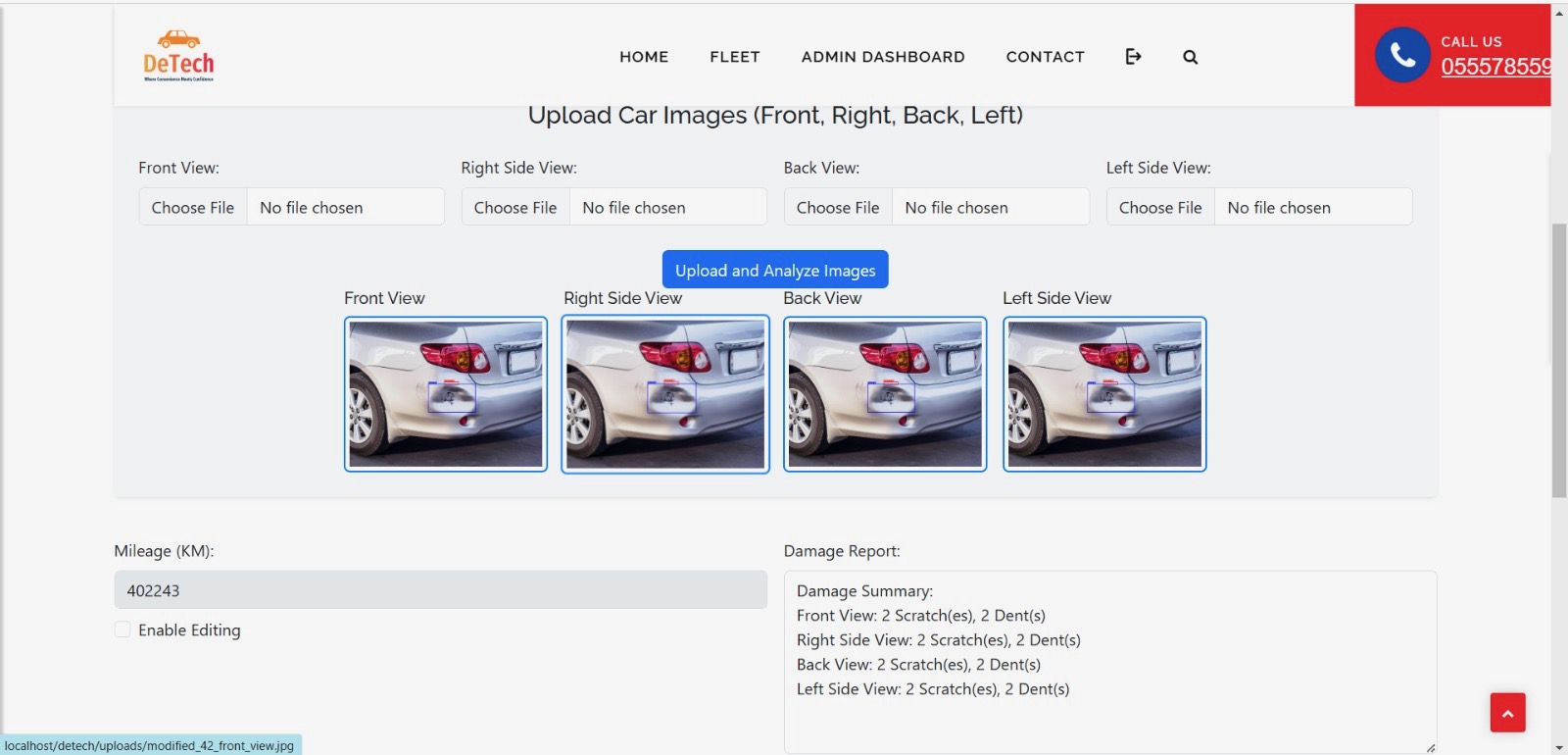This screenshot has width=1568, height=755.
Task: Click the DeTech car logo
Action: (x=178, y=56)
